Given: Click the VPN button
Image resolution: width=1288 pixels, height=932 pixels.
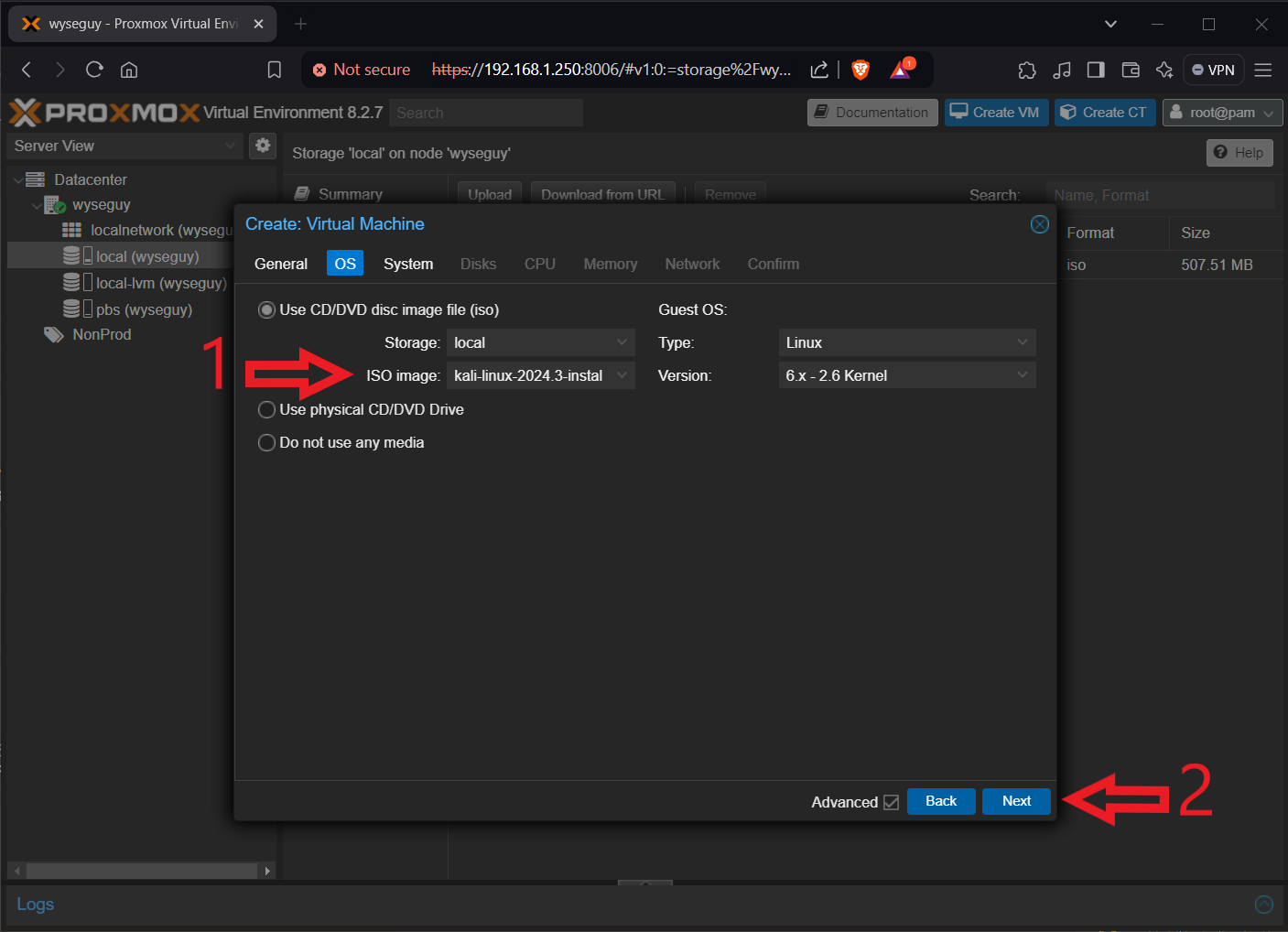Looking at the screenshot, I should pyautogui.click(x=1213, y=70).
